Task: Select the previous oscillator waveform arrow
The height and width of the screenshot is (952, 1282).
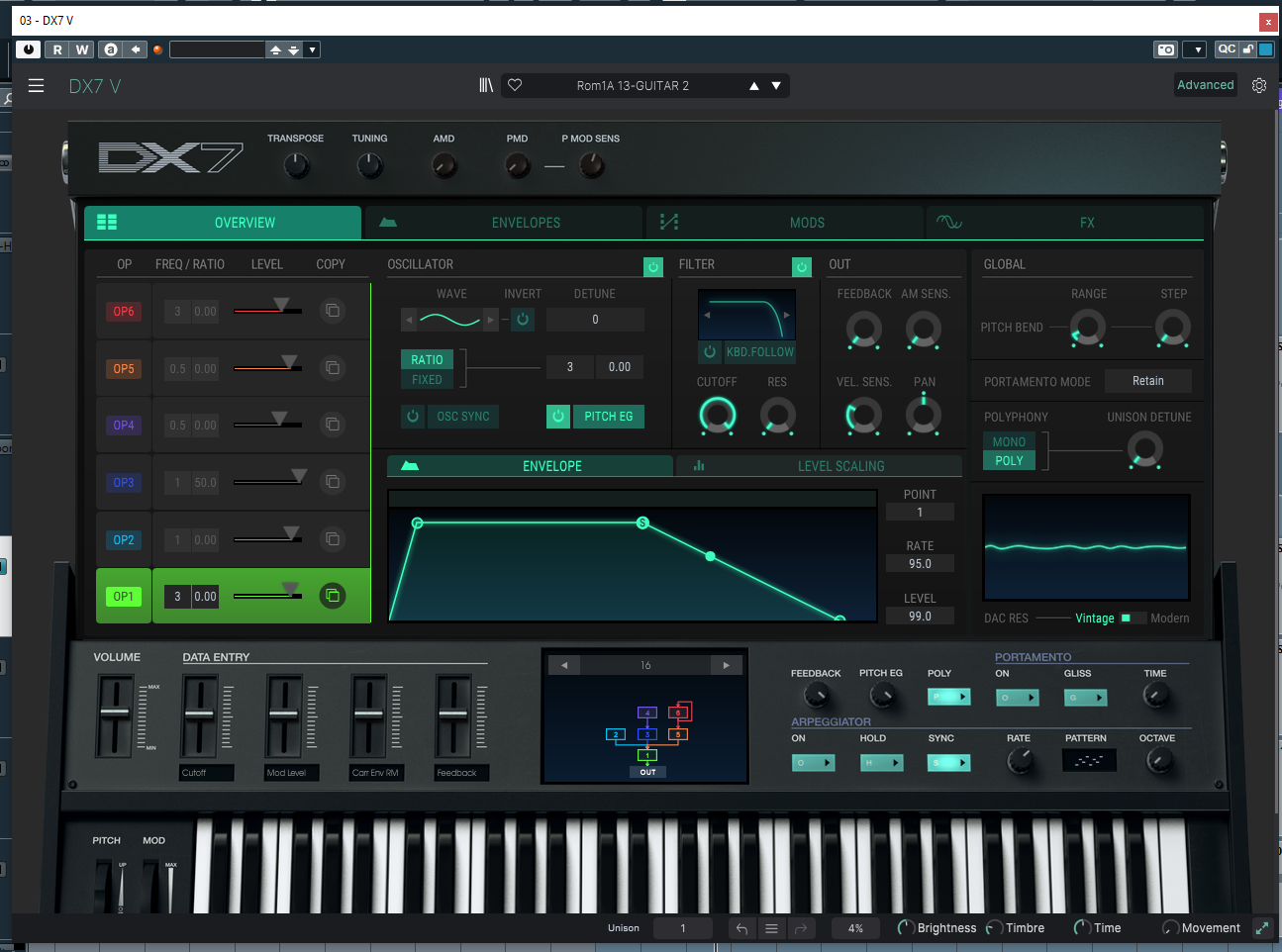Action: (409, 320)
